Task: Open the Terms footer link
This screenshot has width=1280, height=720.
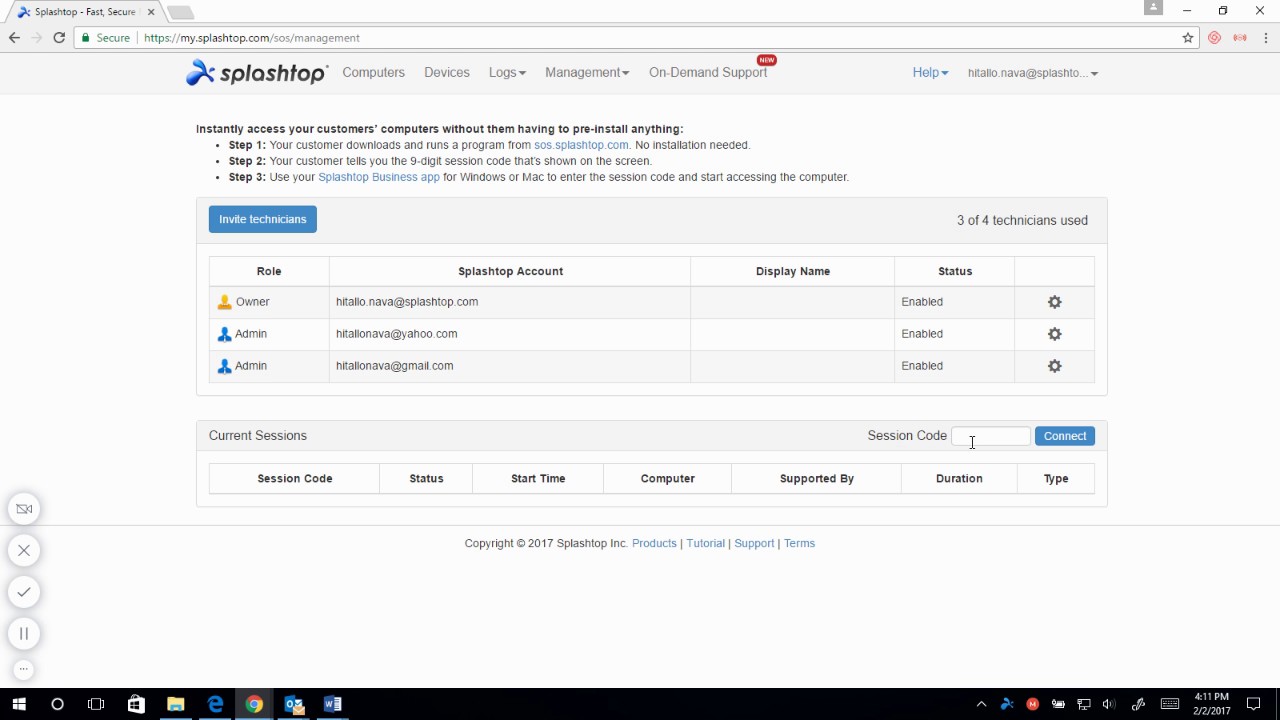Action: 799,543
